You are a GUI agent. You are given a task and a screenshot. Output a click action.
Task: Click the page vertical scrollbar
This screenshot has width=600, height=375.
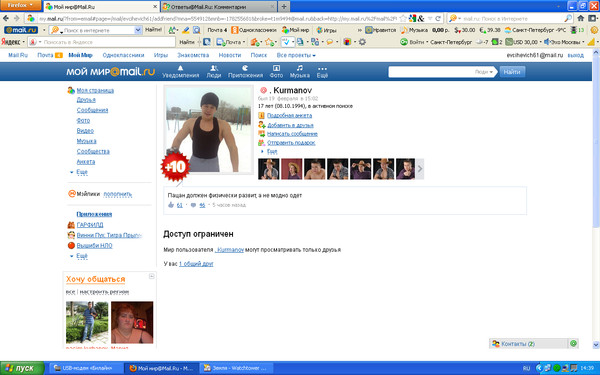coord(596,198)
